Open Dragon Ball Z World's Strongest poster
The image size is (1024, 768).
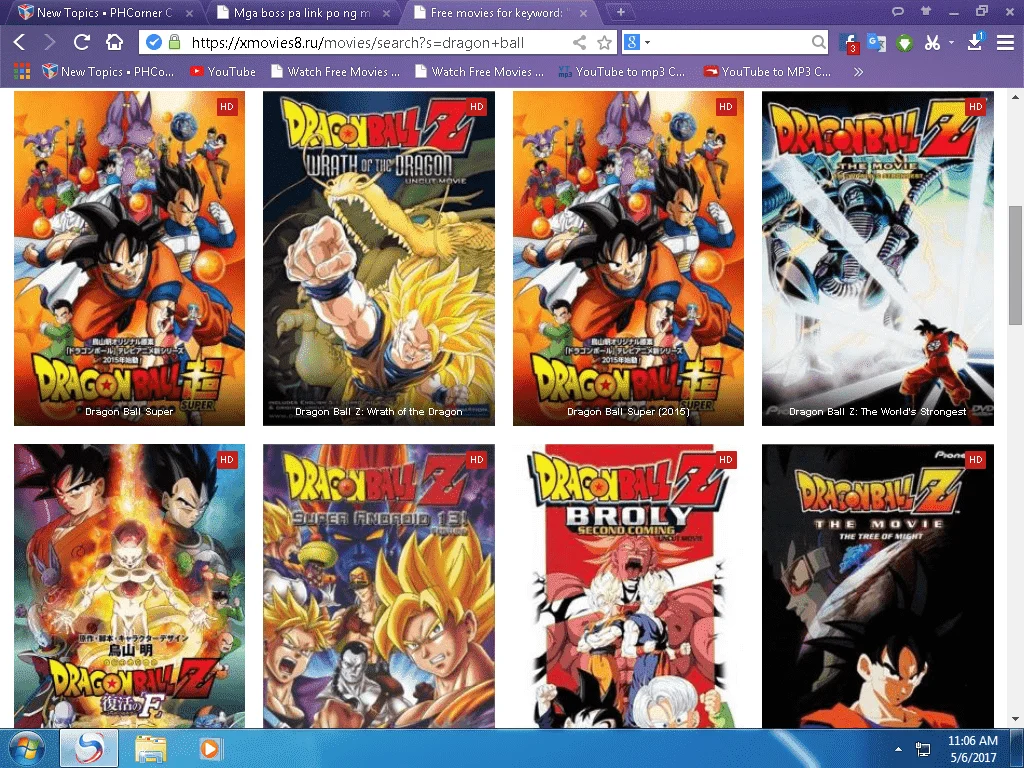pos(878,258)
